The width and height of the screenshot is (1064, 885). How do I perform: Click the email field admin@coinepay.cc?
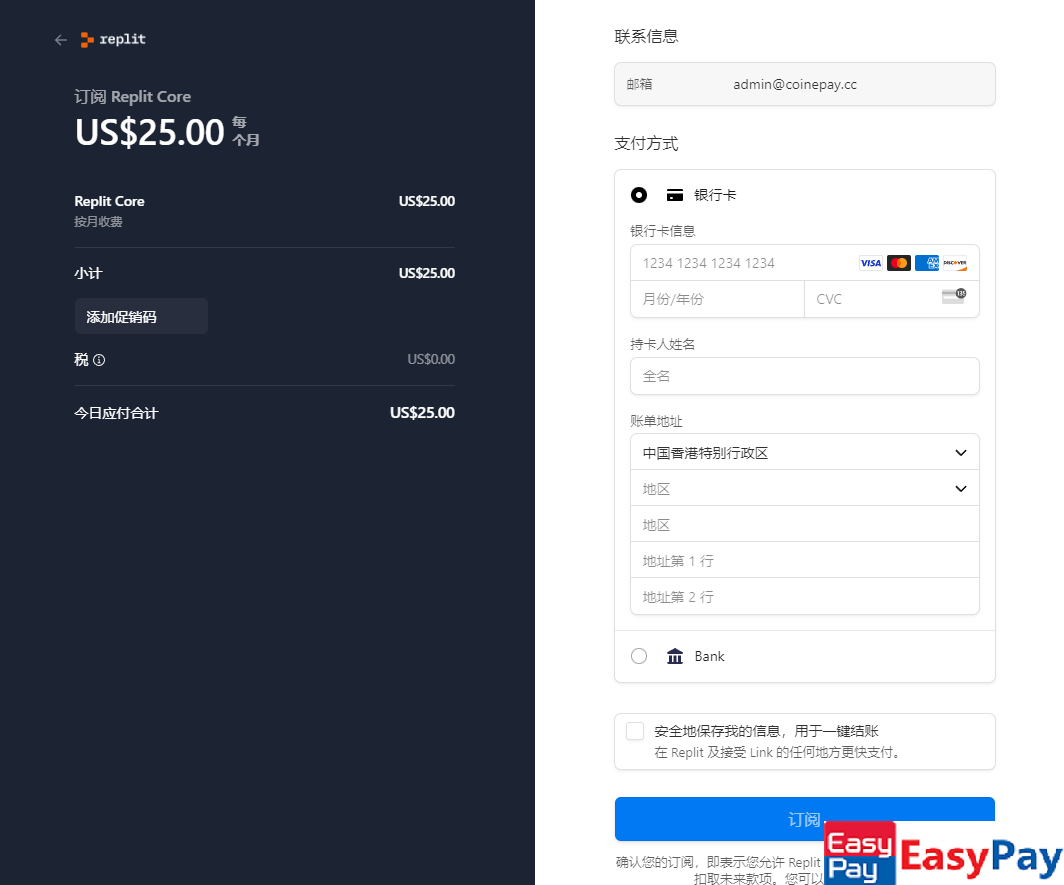(x=805, y=84)
